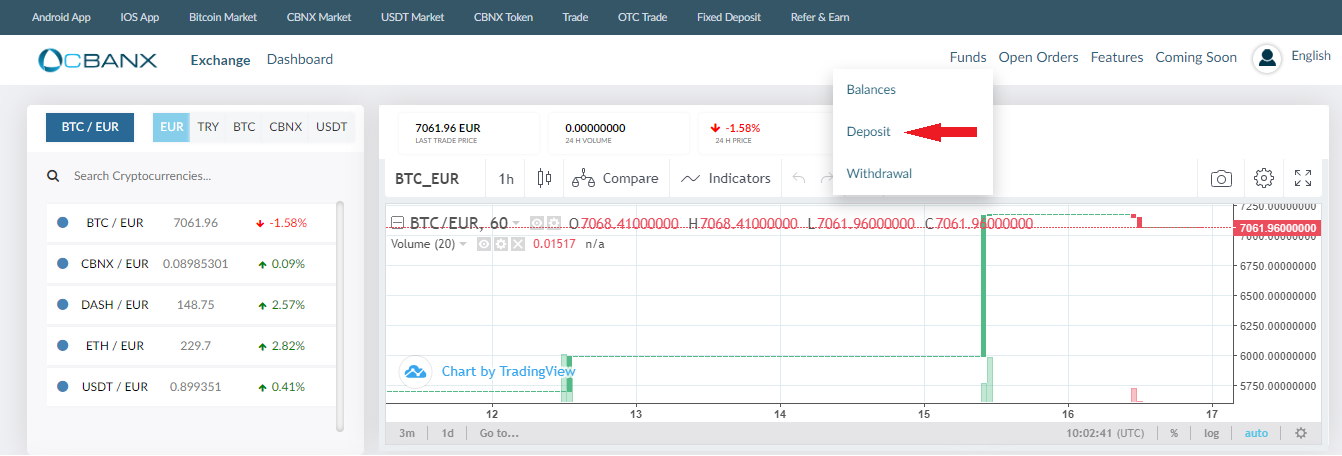
Task: Select the ETH / EUR row
Action: coord(190,346)
